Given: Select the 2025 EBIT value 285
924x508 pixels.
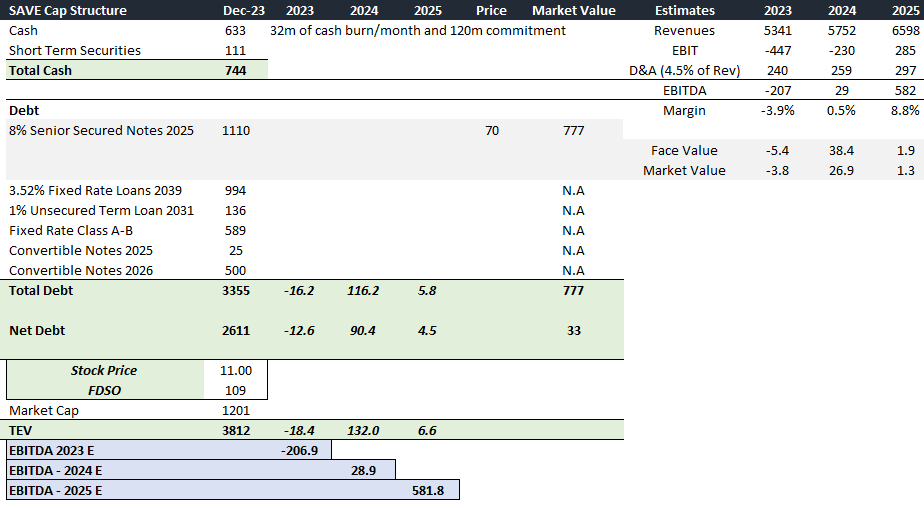Looking at the screenshot, I should (x=905, y=51).
